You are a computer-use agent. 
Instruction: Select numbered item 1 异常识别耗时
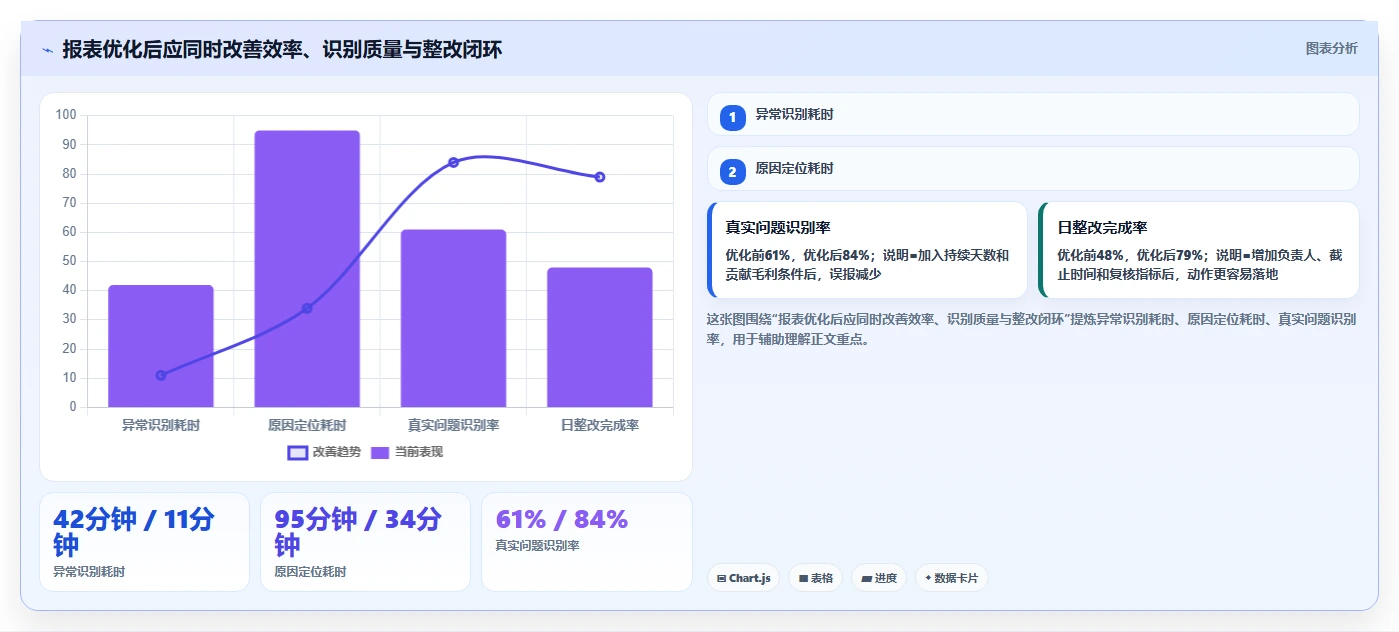1033,115
